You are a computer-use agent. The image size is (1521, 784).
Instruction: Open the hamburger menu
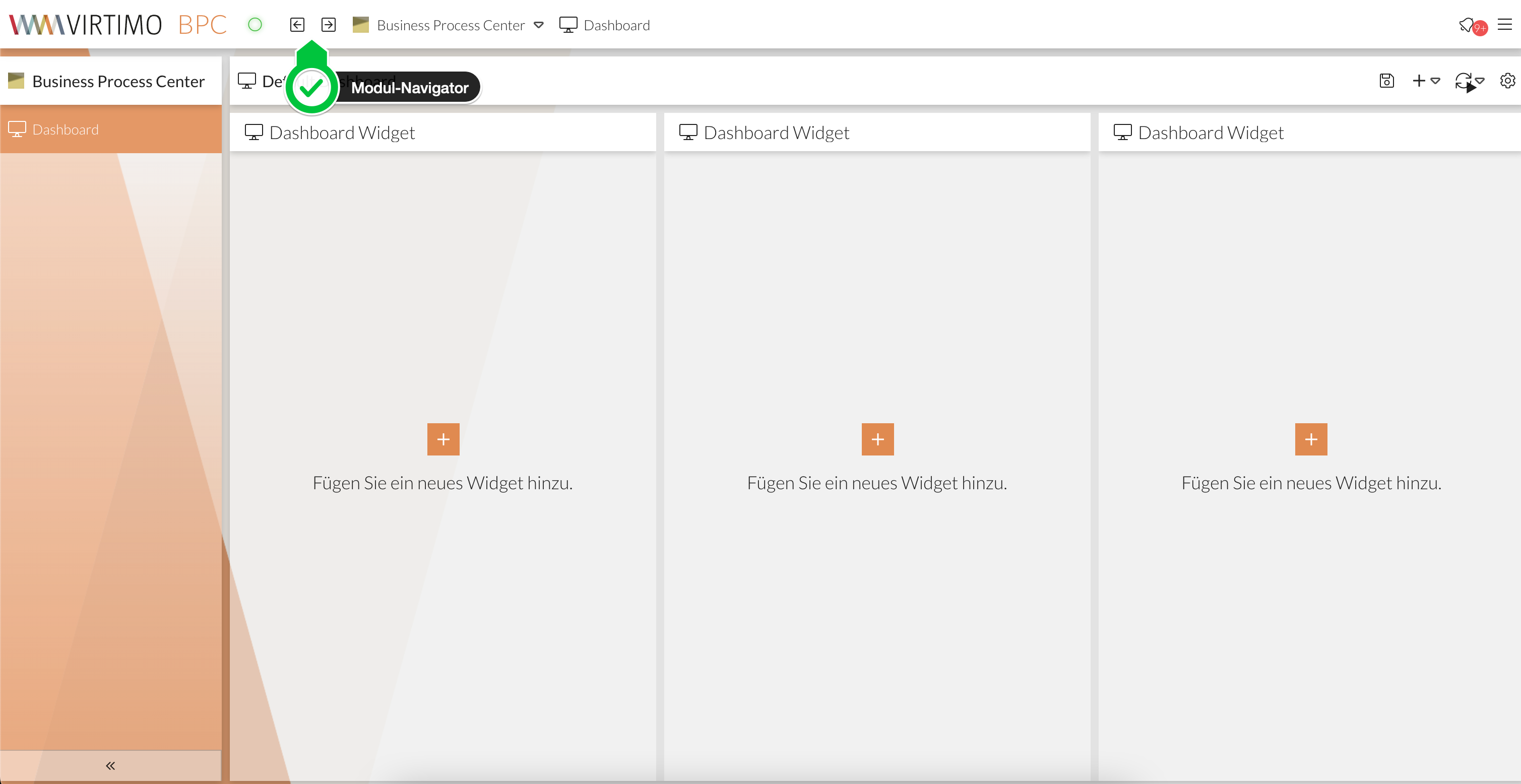click(x=1504, y=25)
